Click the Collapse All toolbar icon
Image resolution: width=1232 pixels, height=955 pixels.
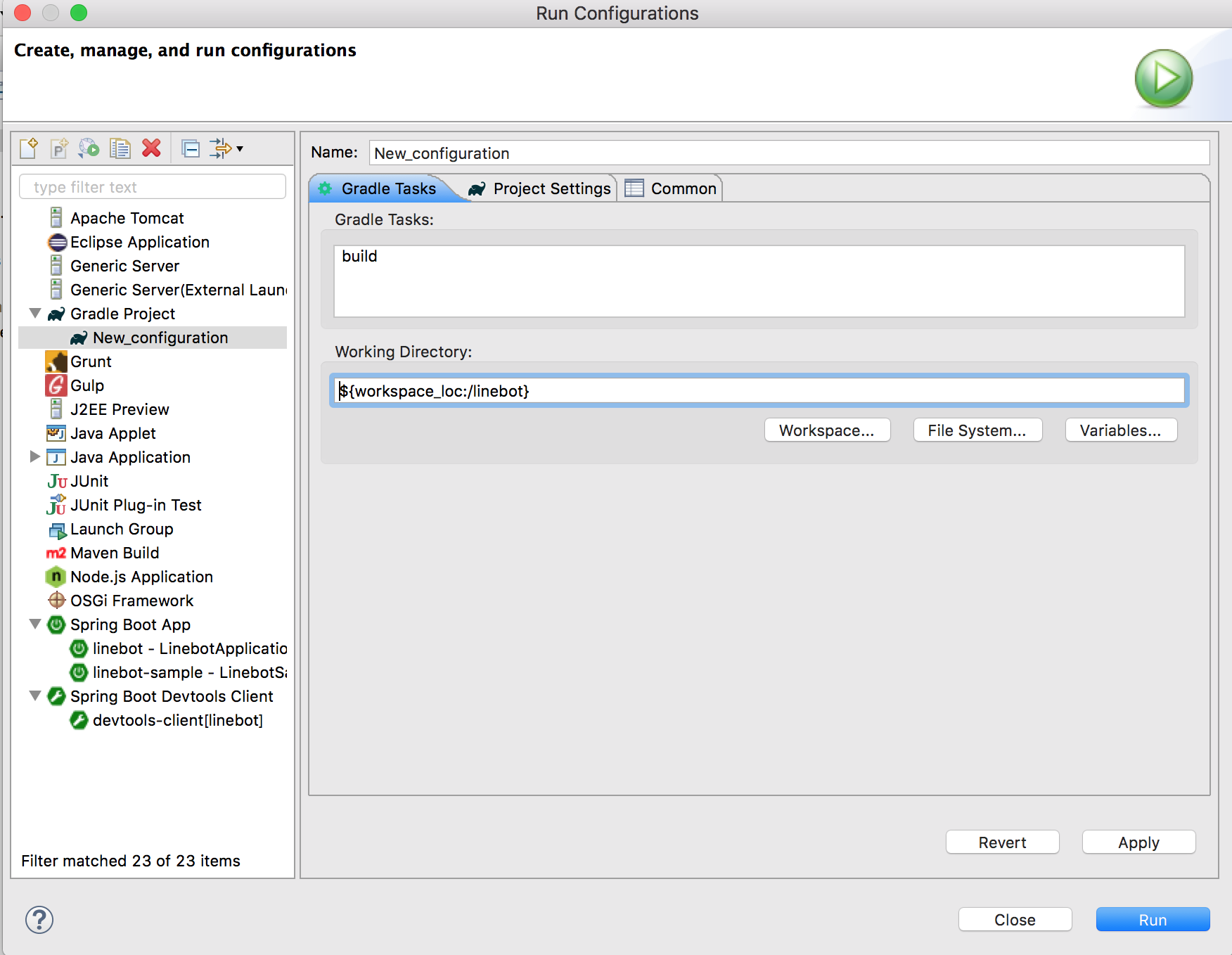[x=190, y=148]
